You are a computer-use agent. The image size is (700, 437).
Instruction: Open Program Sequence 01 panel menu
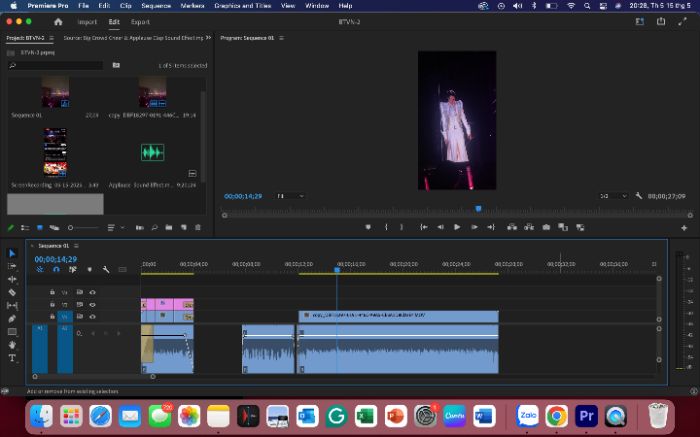click(x=281, y=38)
